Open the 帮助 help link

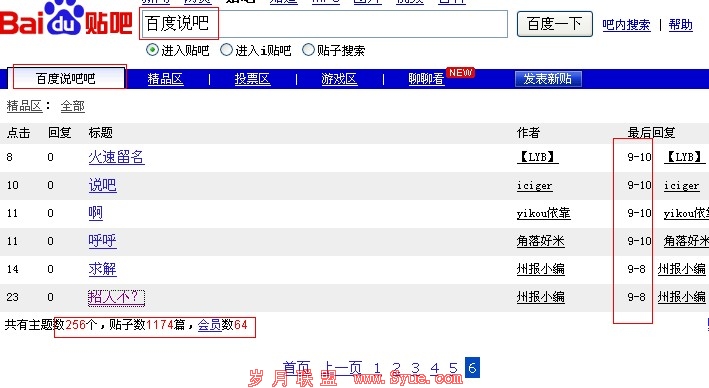pyautogui.click(x=681, y=25)
